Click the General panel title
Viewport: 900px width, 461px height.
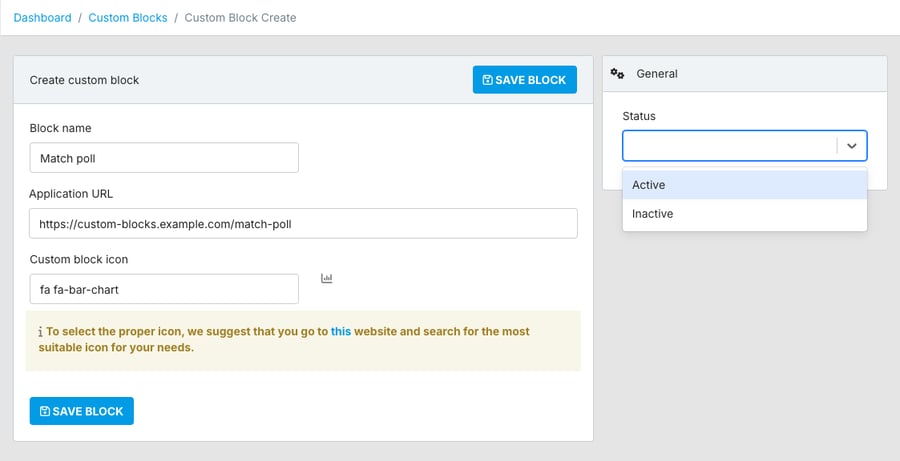coord(657,73)
